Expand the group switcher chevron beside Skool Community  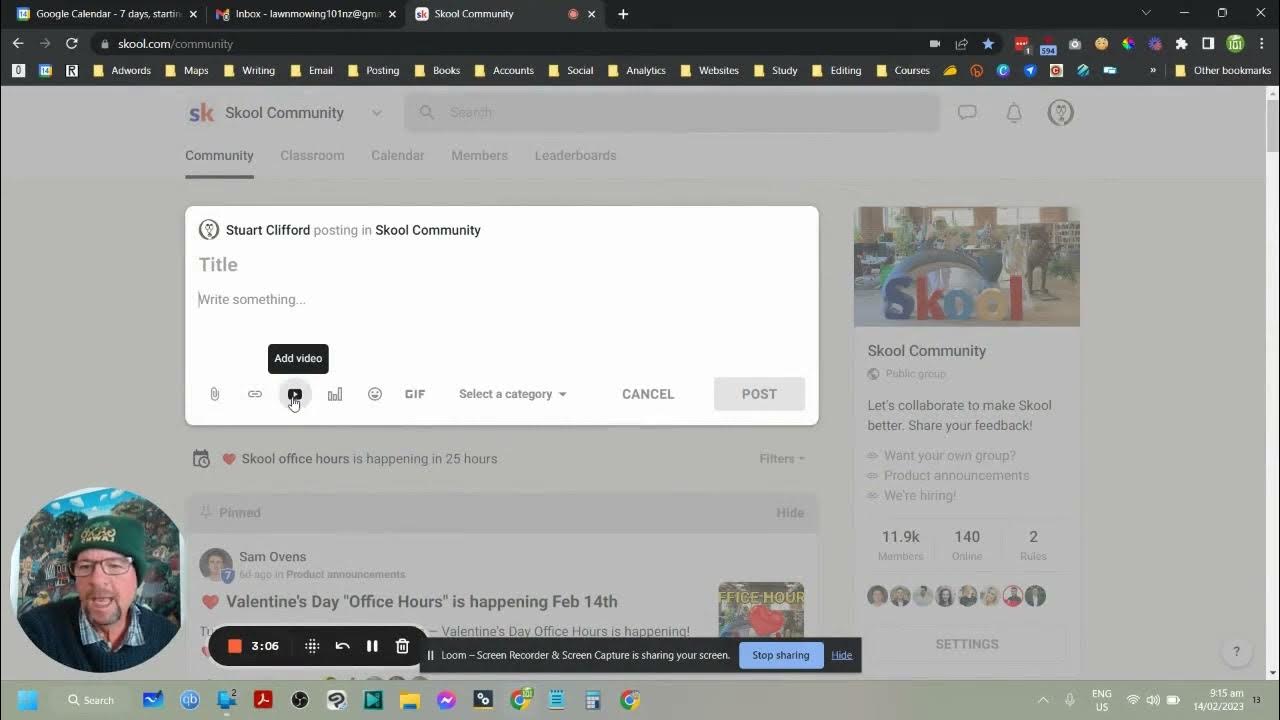377,113
